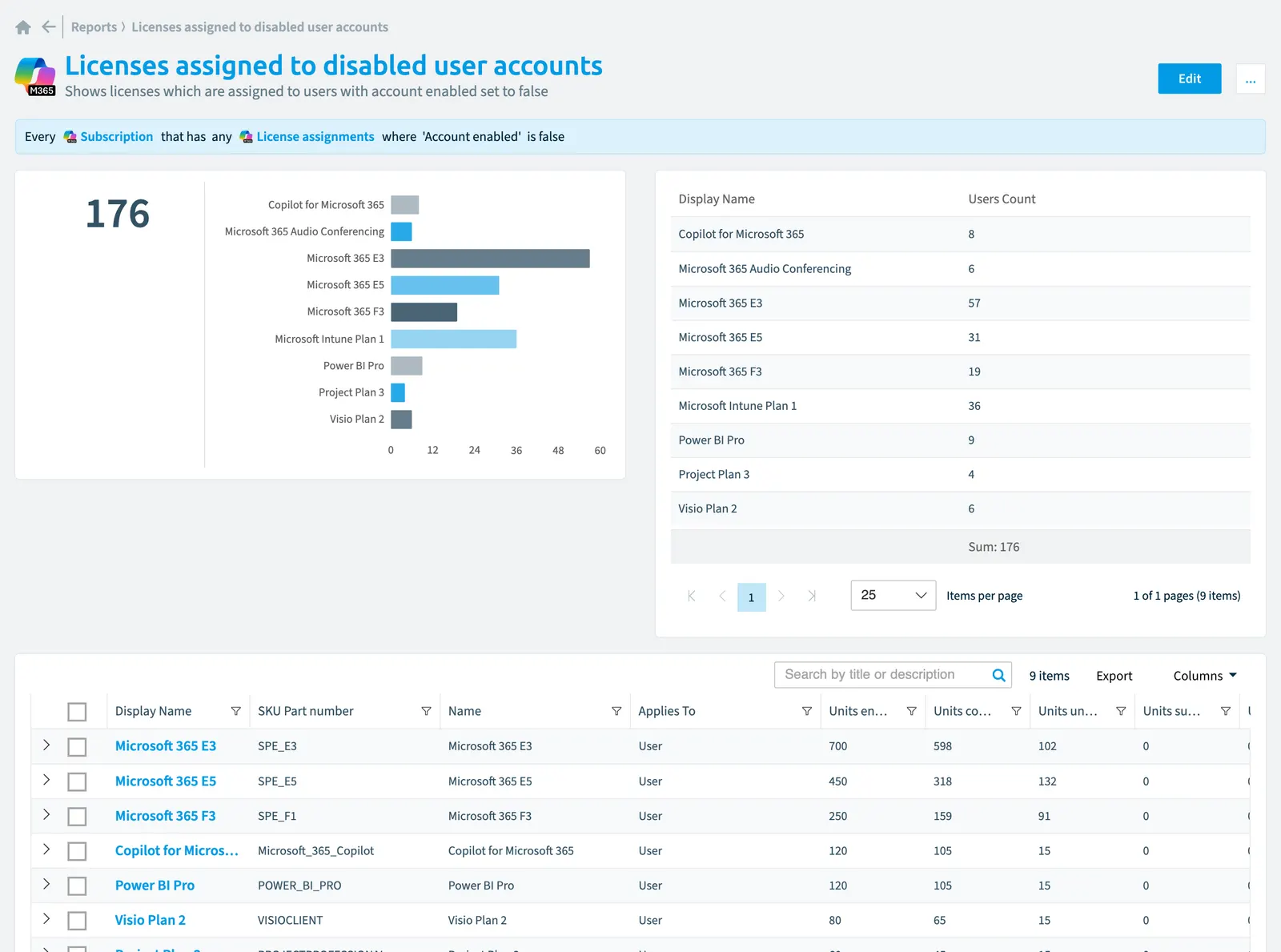Check the Copilot for Microsoft 365 row

77,851
